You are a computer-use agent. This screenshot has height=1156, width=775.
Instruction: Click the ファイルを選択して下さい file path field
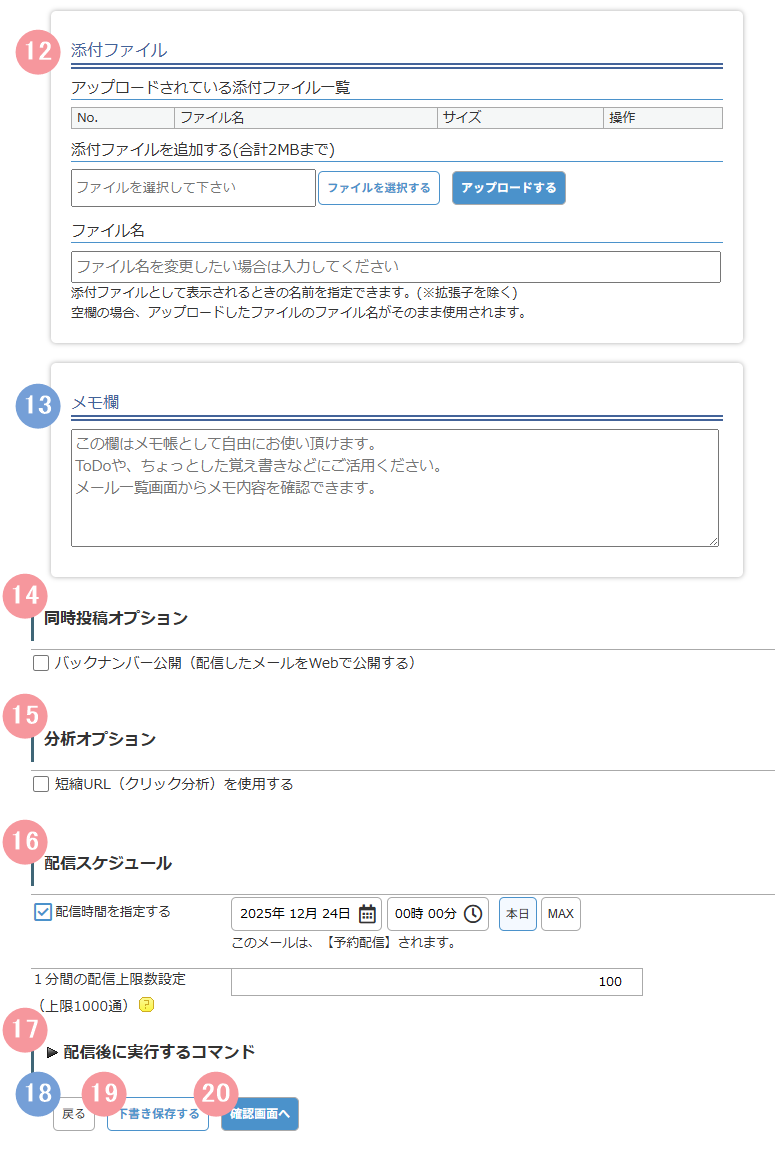coord(193,188)
